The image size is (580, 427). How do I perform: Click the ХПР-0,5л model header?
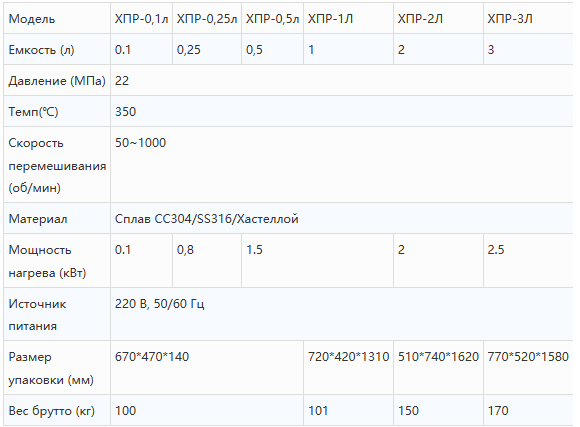click(x=272, y=18)
